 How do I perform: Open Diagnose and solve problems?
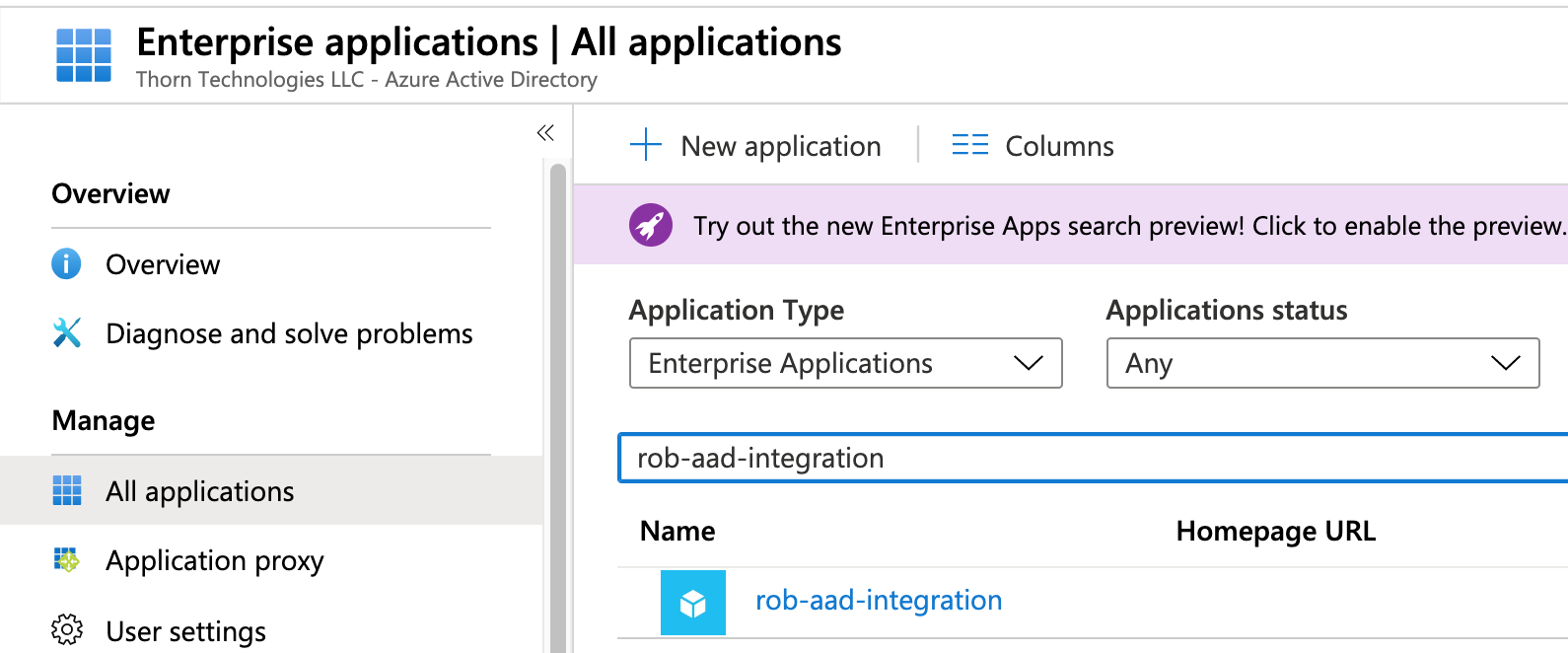click(289, 333)
